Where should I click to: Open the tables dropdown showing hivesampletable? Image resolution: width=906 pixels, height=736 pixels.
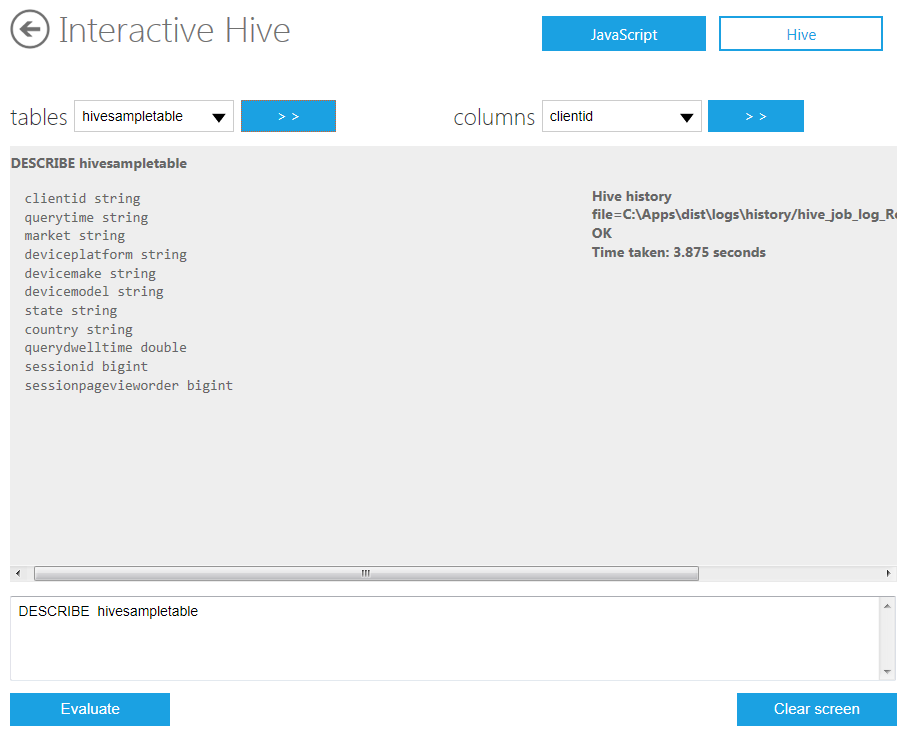(x=154, y=117)
